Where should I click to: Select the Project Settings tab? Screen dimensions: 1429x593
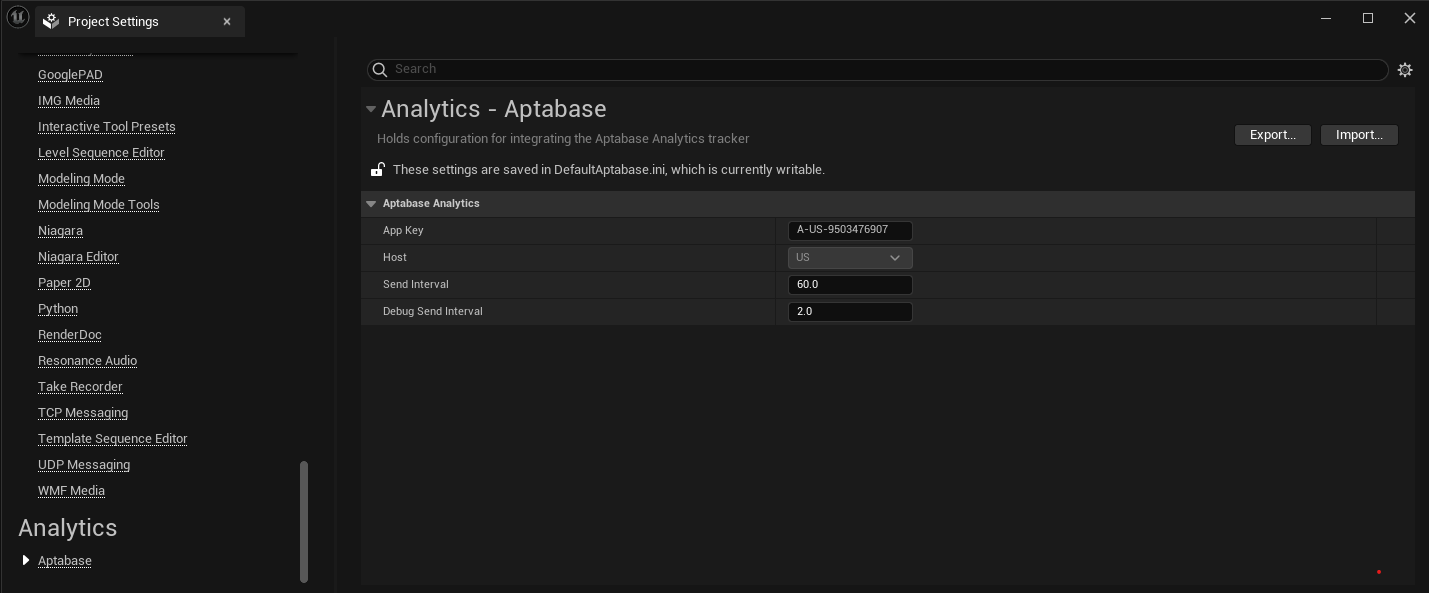coord(140,21)
